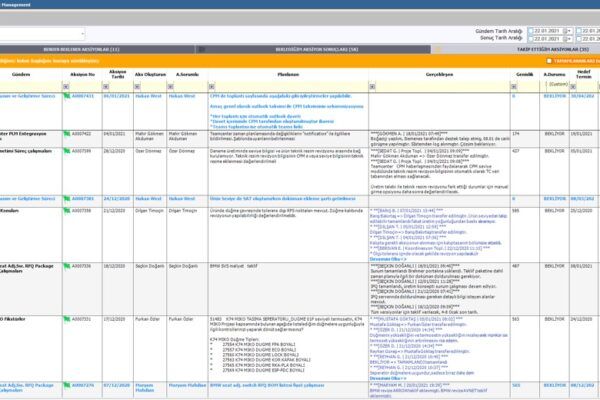Select 'BMW SVS maliyet teklif' Planlanan cell

coord(234,266)
